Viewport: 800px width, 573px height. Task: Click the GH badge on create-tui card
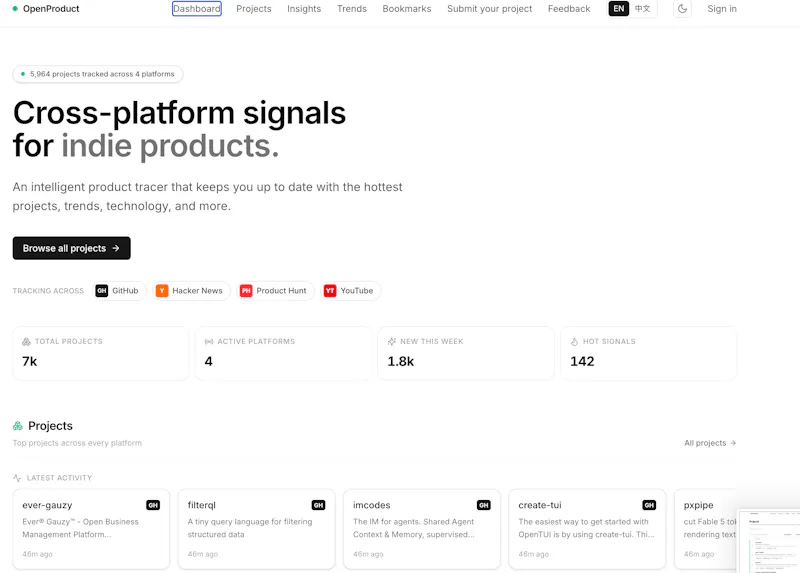click(x=649, y=505)
